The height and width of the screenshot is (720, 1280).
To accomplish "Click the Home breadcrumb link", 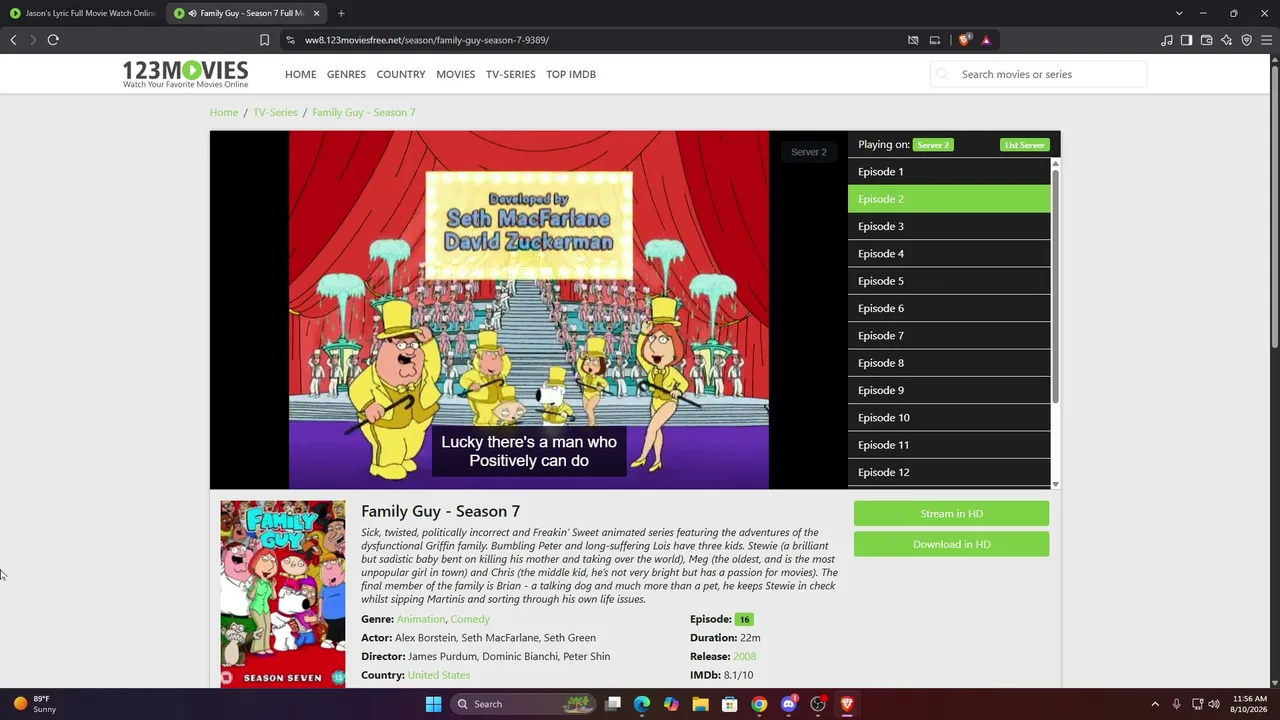I will pos(224,112).
